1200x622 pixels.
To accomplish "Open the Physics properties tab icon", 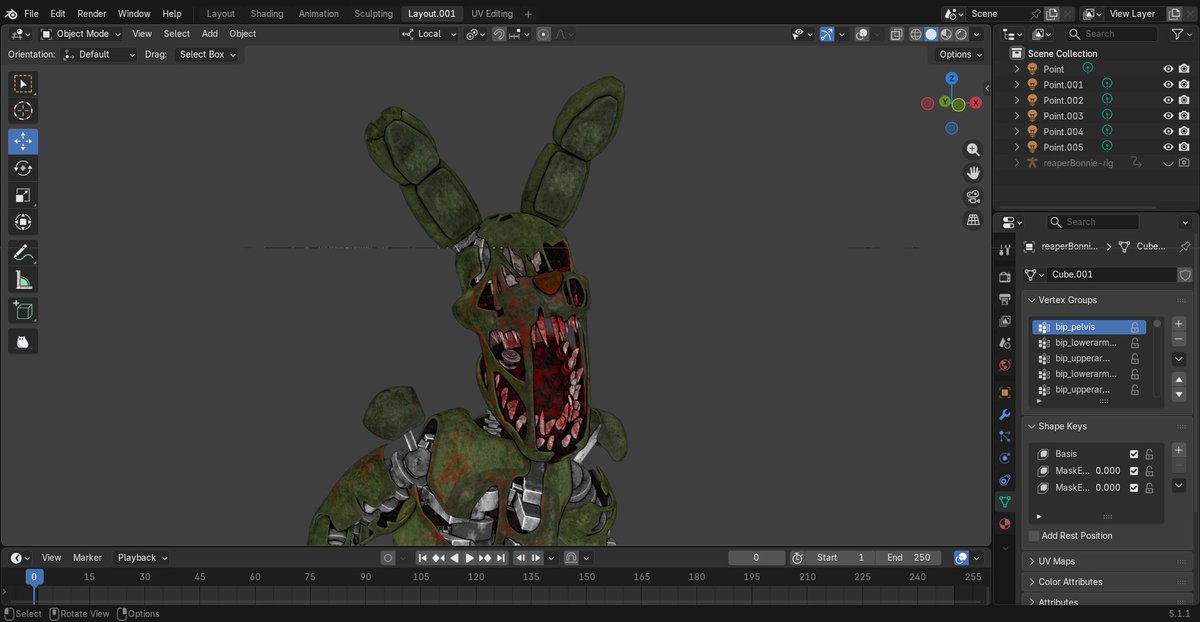I will 1005,458.
